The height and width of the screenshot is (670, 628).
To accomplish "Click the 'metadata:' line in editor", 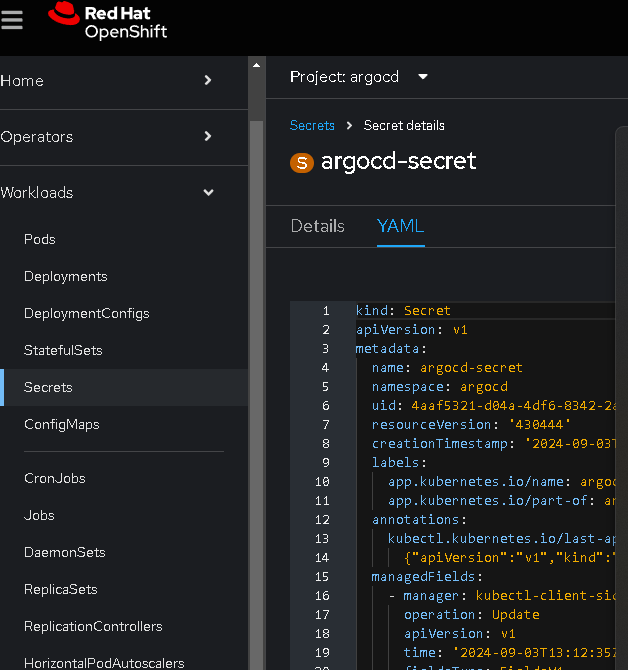I will coord(391,349).
